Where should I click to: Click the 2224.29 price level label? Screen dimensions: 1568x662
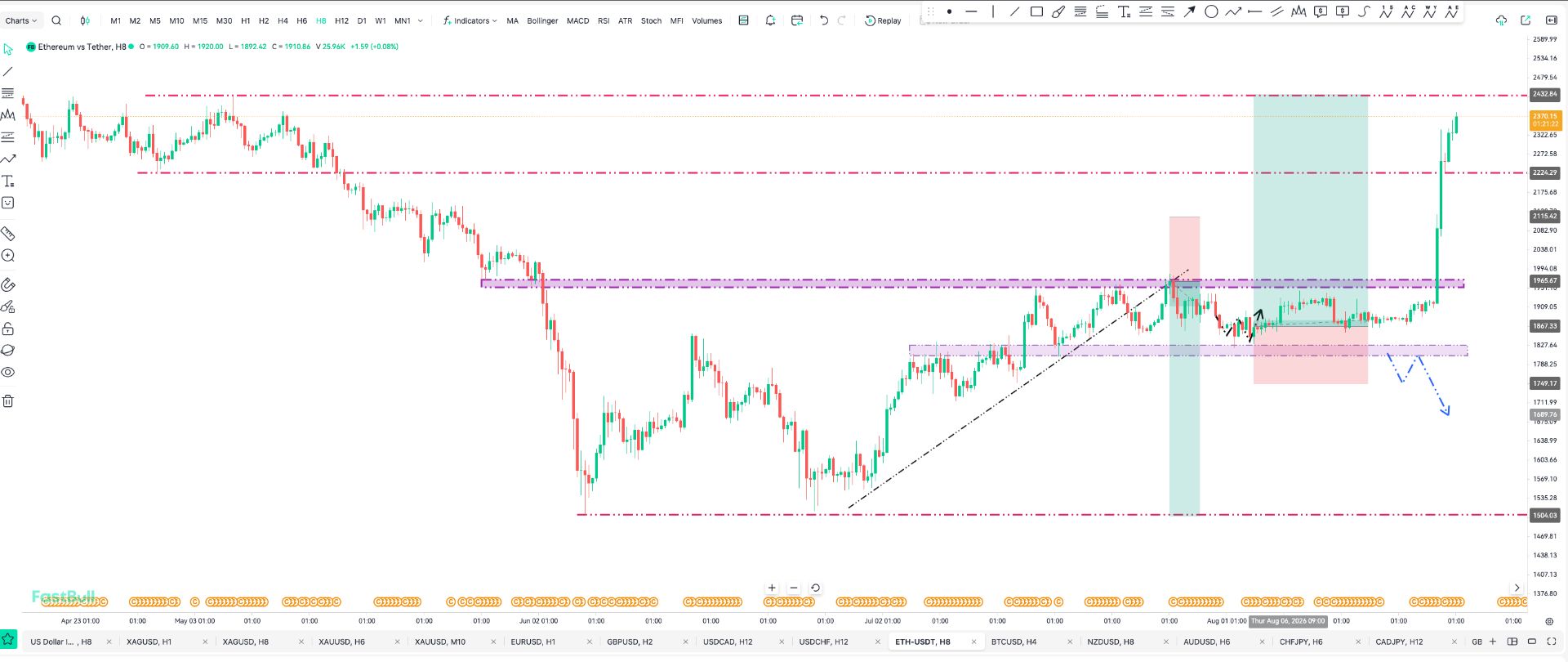click(x=1544, y=172)
